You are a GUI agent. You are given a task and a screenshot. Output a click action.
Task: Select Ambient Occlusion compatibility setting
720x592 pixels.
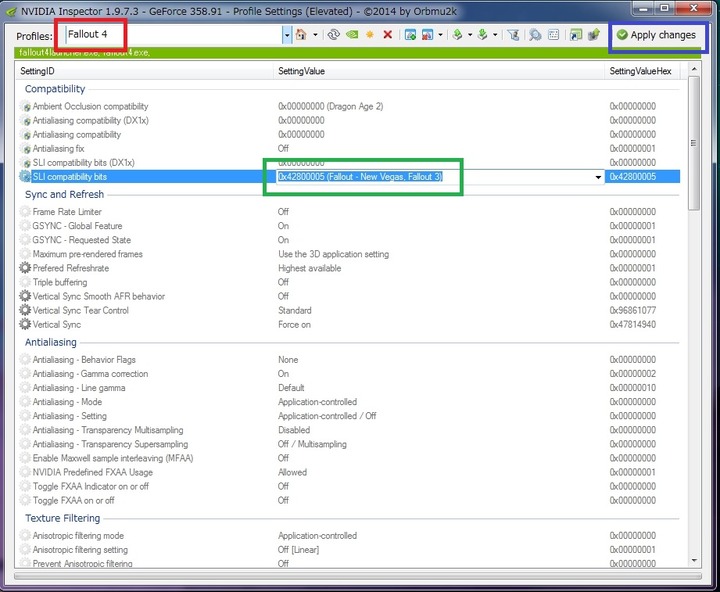point(90,107)
